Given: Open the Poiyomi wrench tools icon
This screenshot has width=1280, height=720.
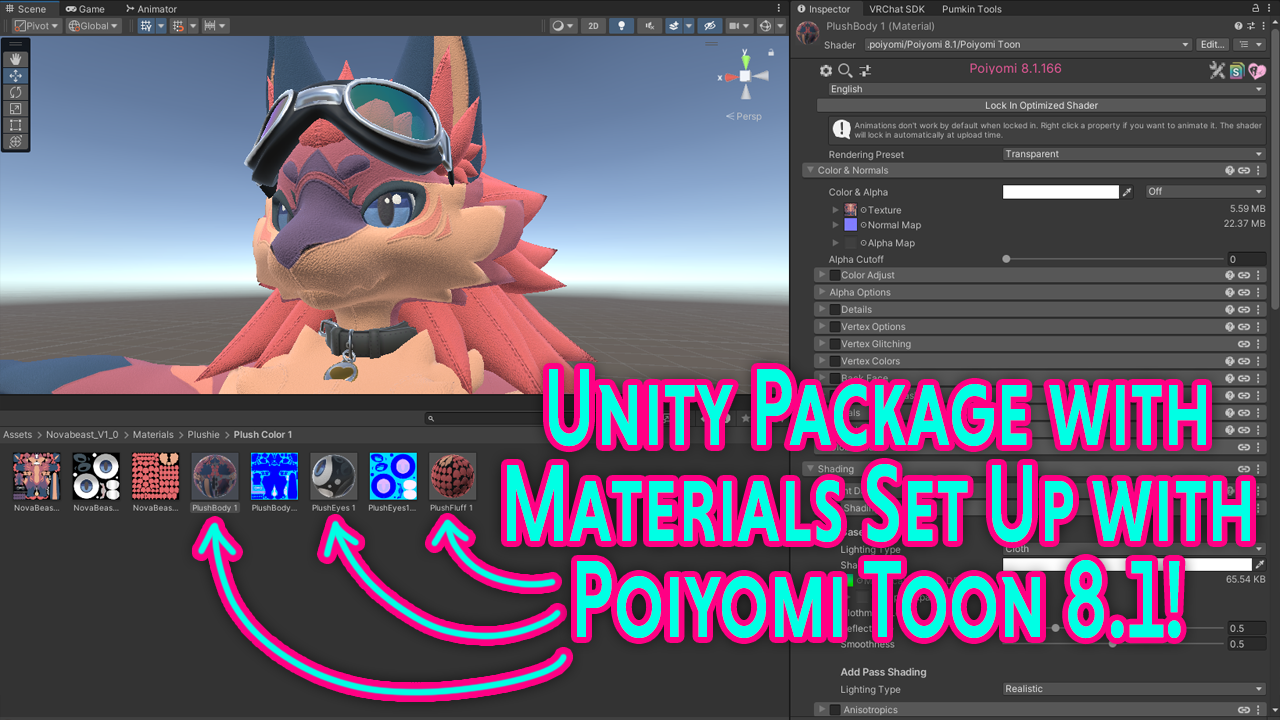Looking at the screenshot, I should pos(1217,70).
